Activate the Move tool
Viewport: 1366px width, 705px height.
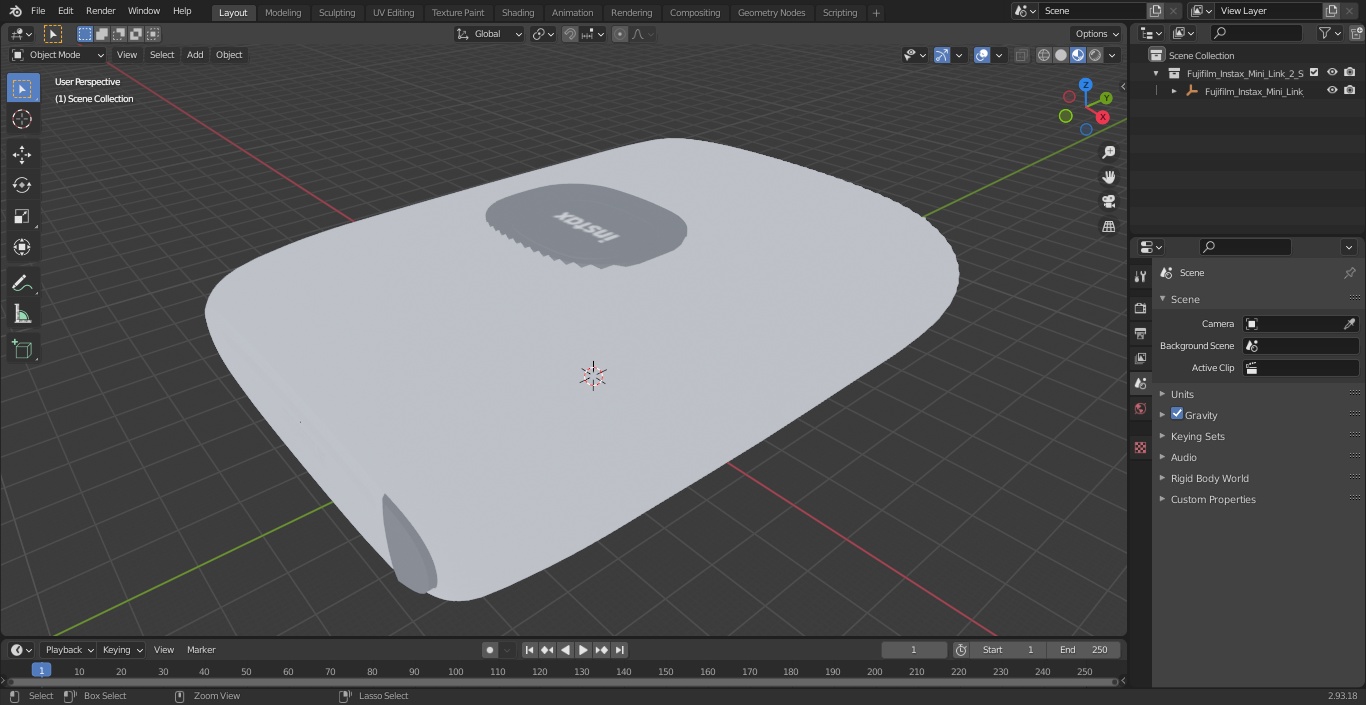22,154
